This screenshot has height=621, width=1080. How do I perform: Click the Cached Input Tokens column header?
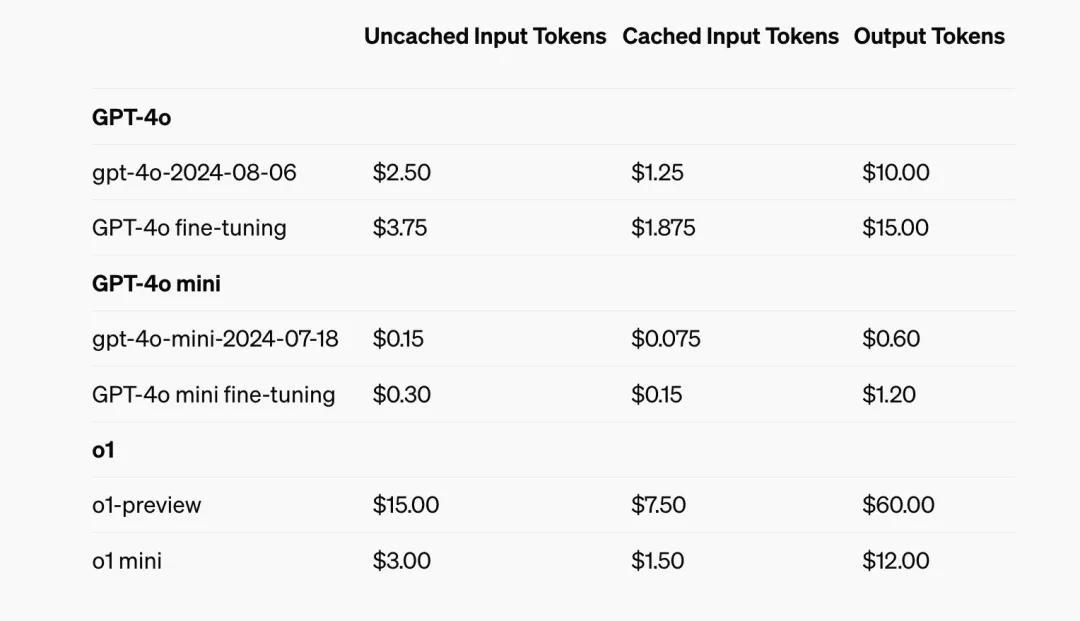730,37
